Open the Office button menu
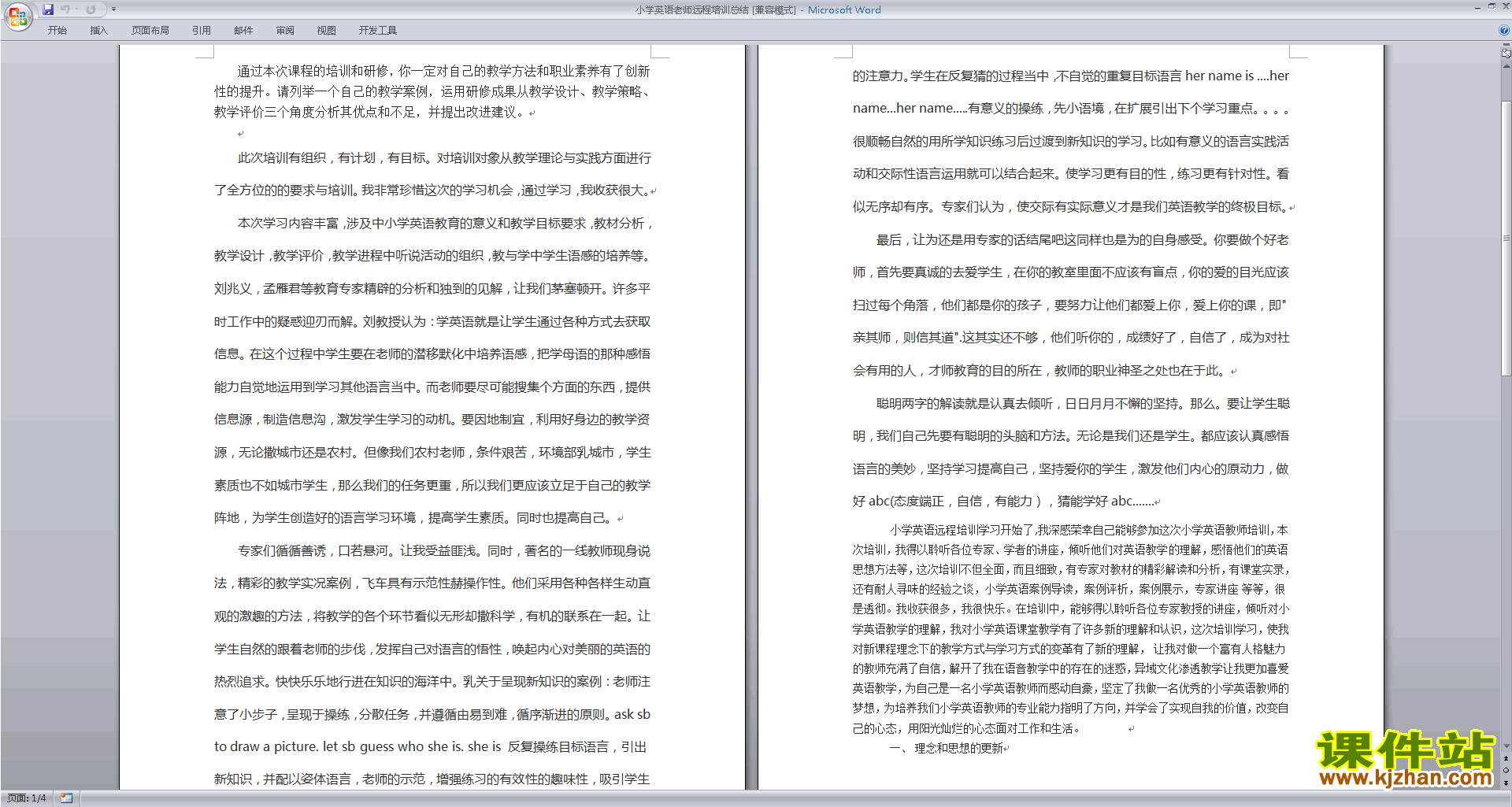This screenshot has height=807, width=1512. pos(17,17)
